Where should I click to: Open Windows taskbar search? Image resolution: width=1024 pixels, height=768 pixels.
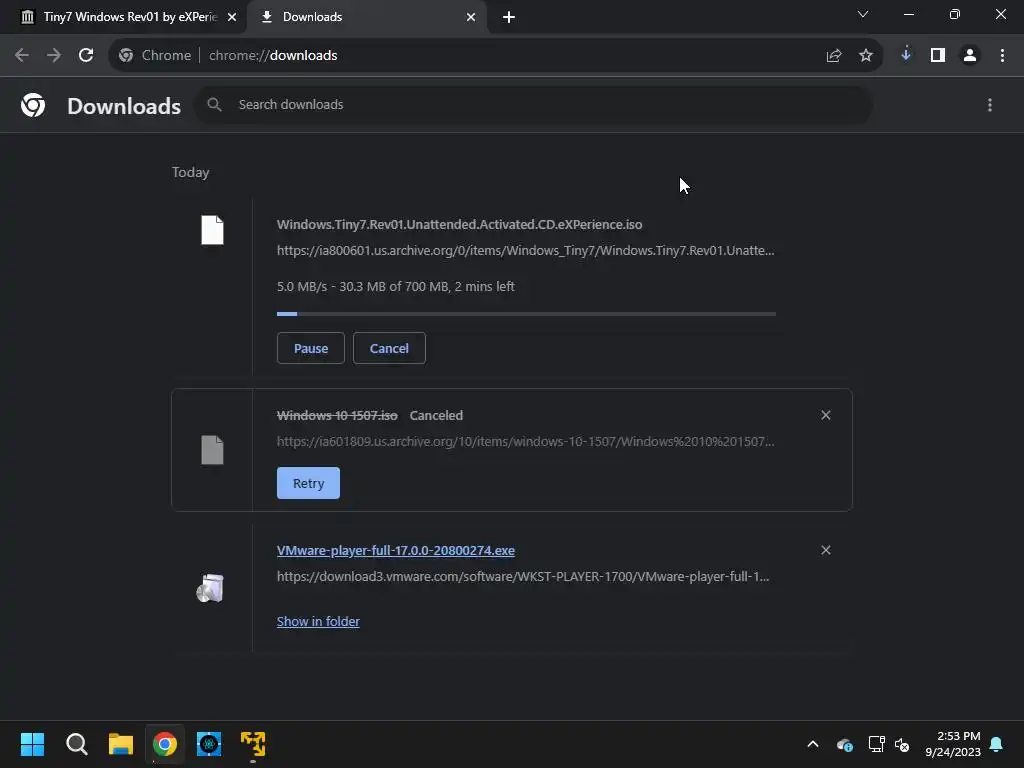(x=76, y=744)
